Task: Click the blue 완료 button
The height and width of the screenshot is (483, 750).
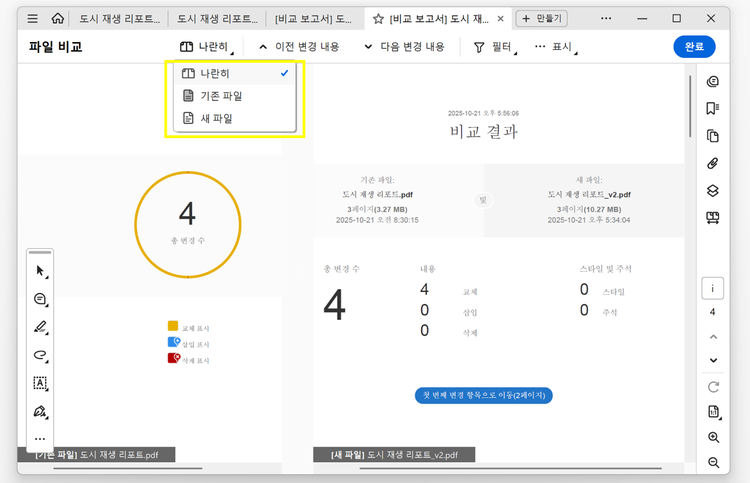Action: click(694, 46)
